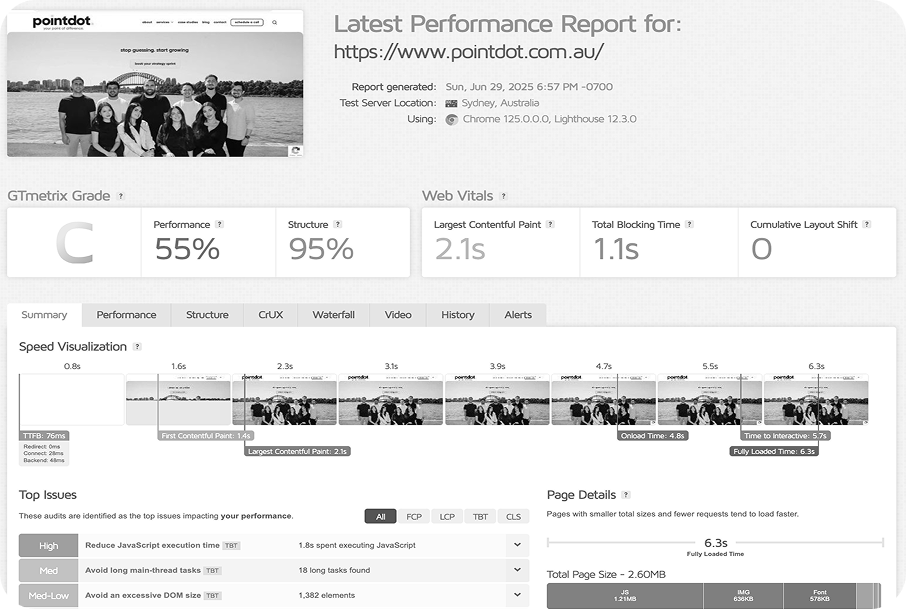Select the CLS issue filter
This screenshot has height=609, width=906.
click(x=513, y=517)
